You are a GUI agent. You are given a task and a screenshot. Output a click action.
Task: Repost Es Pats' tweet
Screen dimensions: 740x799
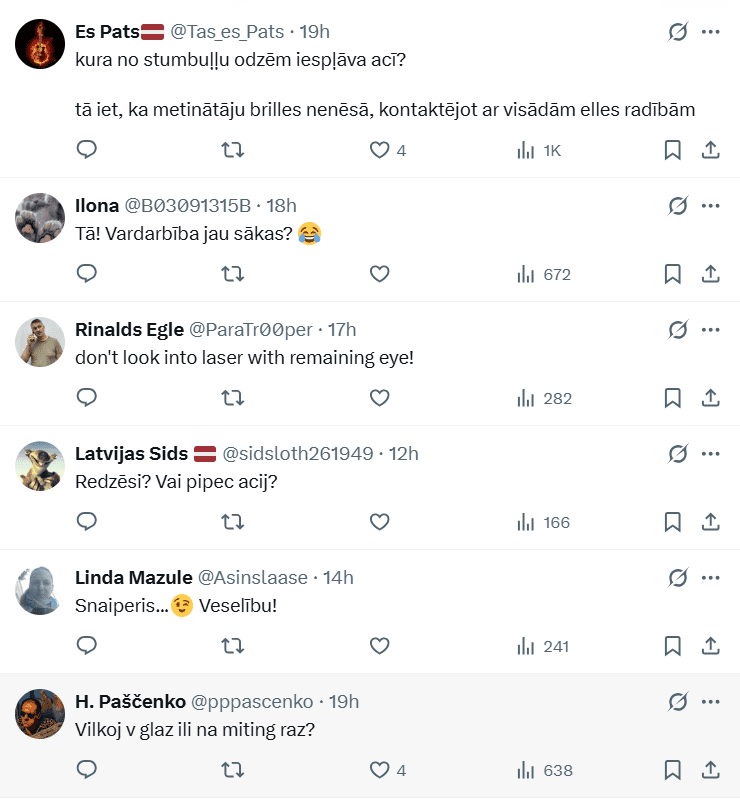[232, 150]
